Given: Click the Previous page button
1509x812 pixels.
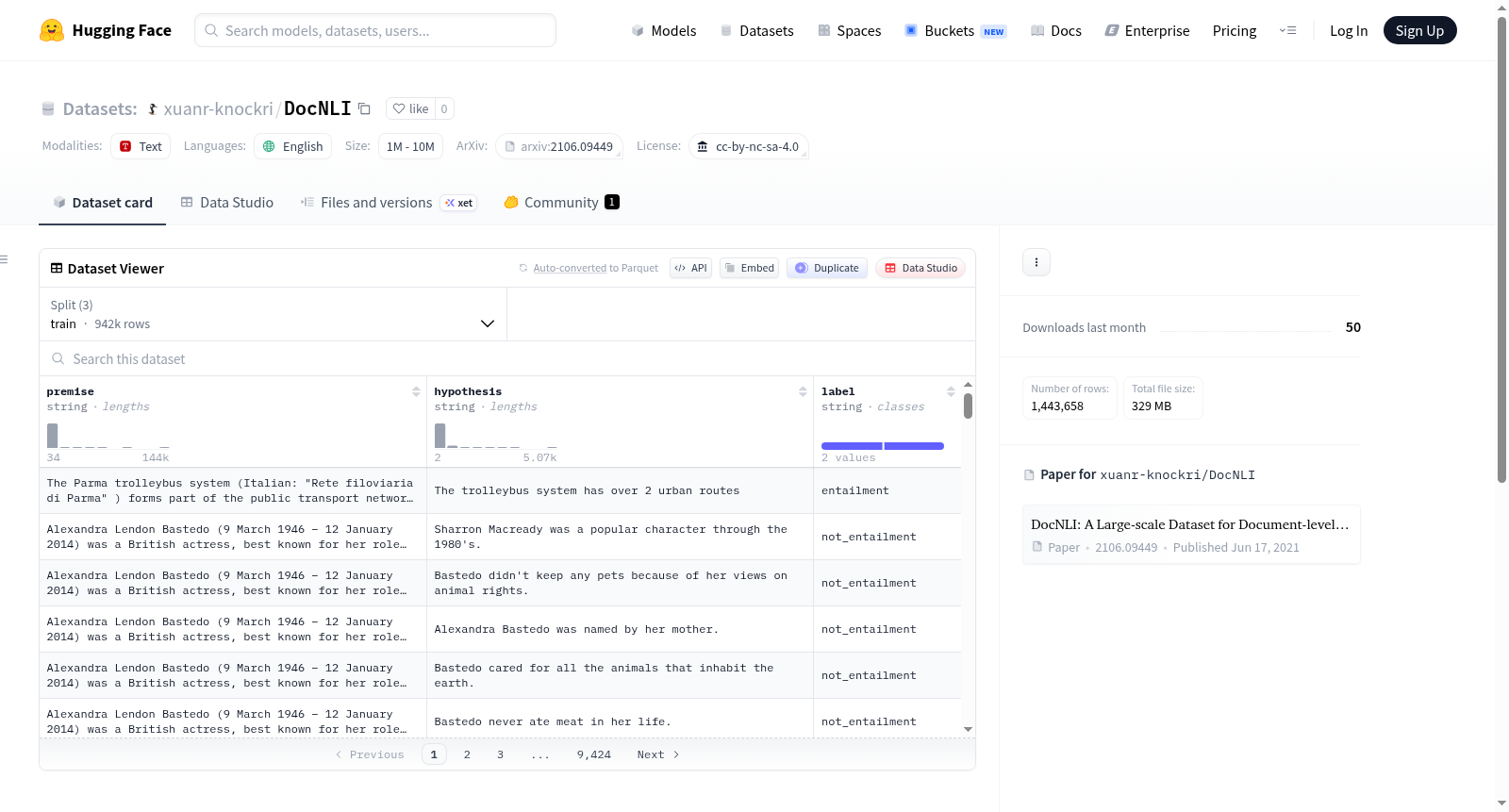Looking at the screenshot, I should click(370, 754).
